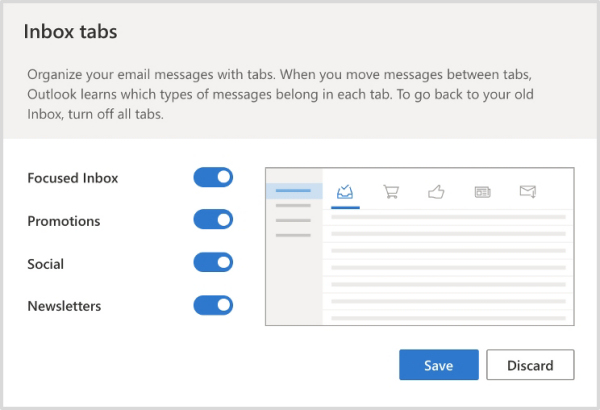Click the Social label

pyautogui.click(x=46, y=264)
